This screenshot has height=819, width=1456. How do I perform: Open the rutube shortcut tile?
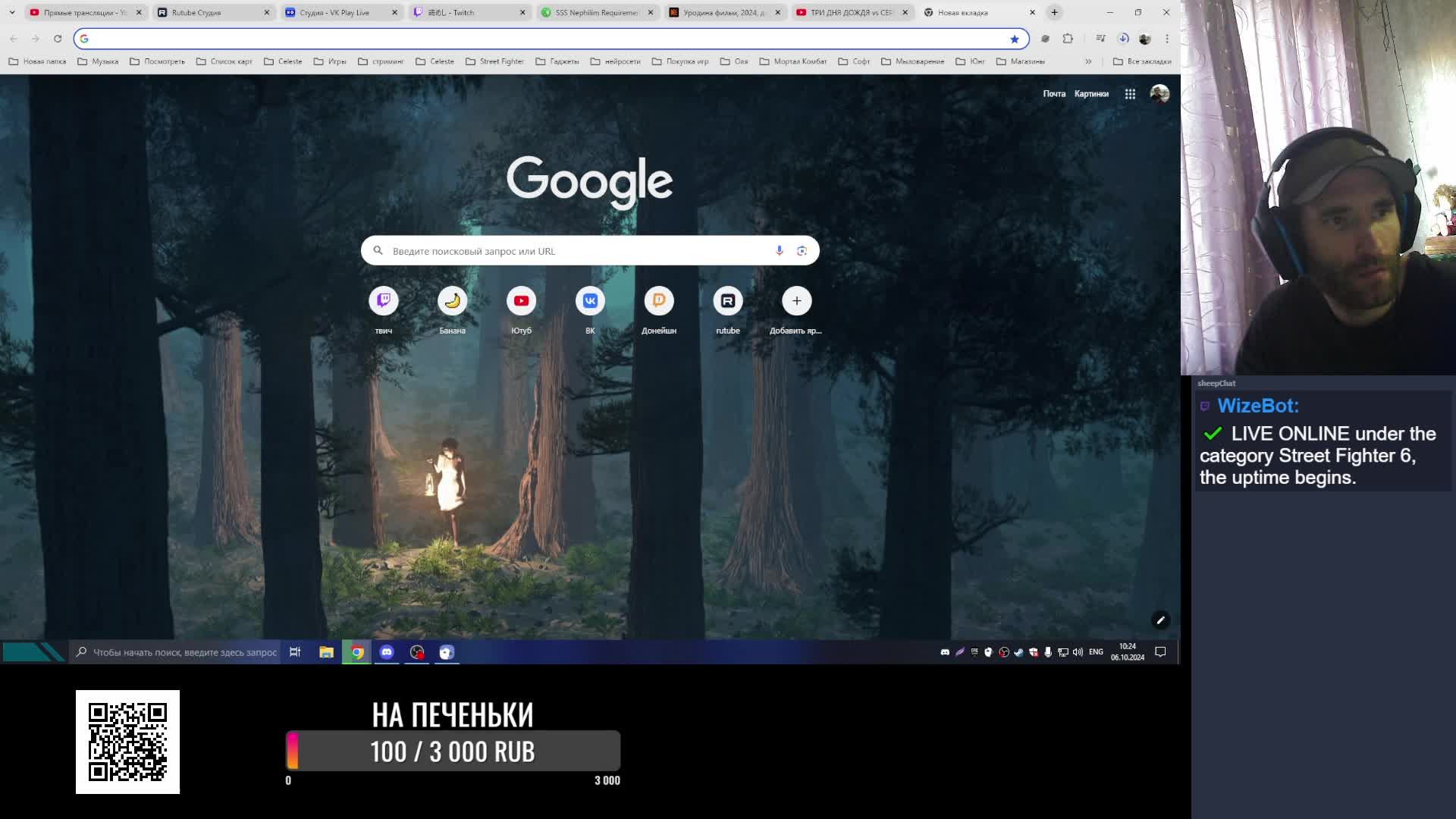tap(727, 301)
